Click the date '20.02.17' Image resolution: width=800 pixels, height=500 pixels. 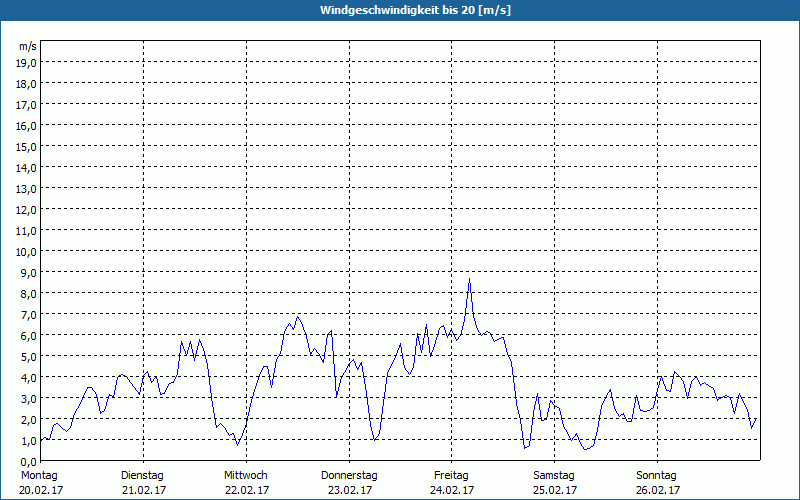tap(41, 490)
